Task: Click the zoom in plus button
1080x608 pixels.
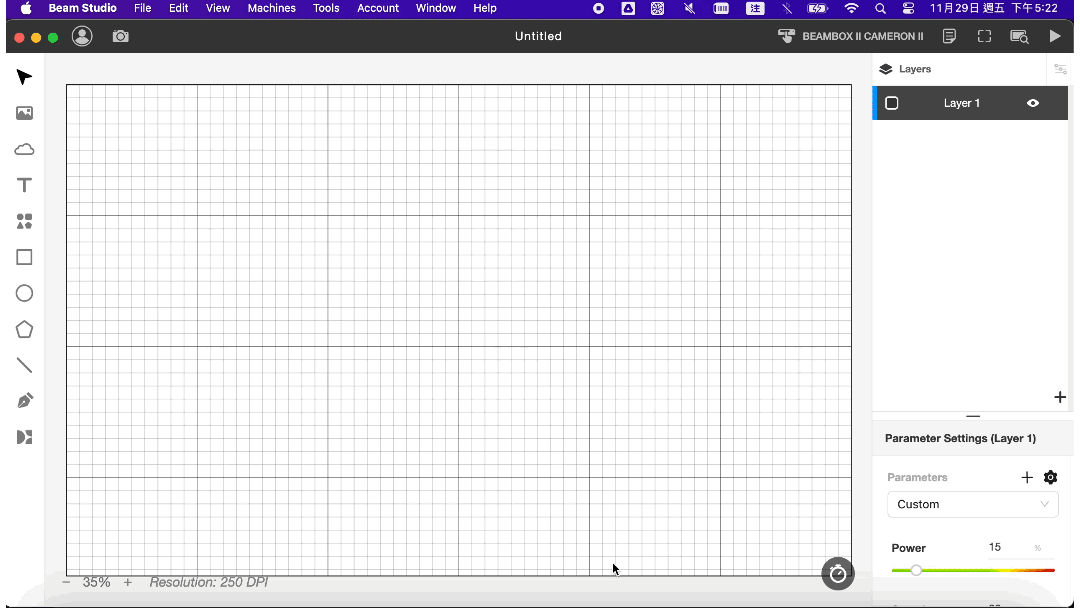Action: click(127, 582)
